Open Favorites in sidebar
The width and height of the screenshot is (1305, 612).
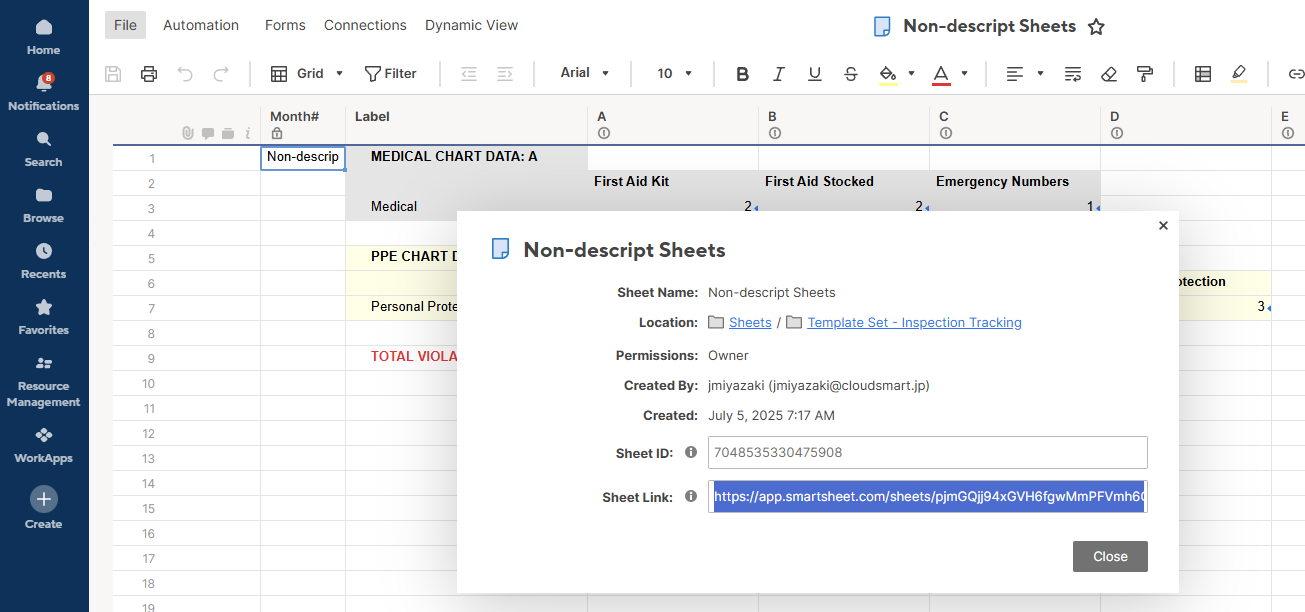pyautogui.click(x=44, y=318)
